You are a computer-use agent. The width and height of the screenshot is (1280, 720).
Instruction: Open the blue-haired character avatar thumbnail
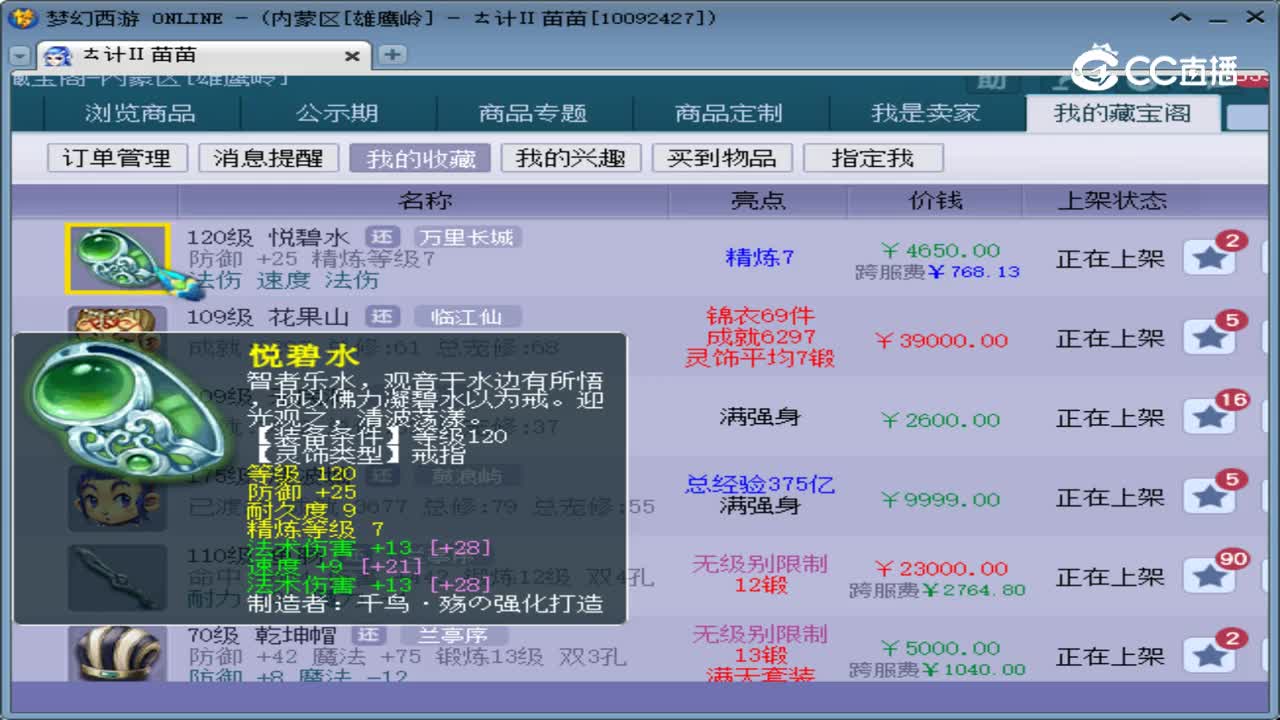117,498
